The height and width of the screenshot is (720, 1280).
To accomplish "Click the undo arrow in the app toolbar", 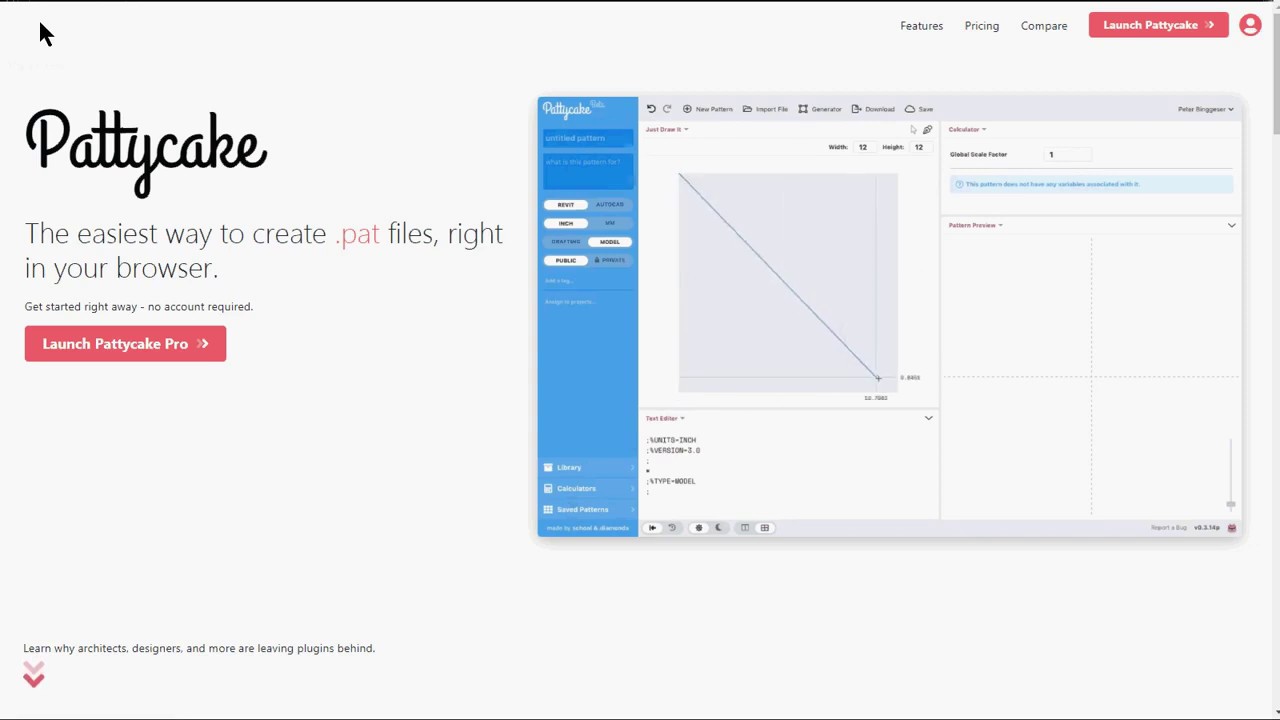I will (651, 109).
